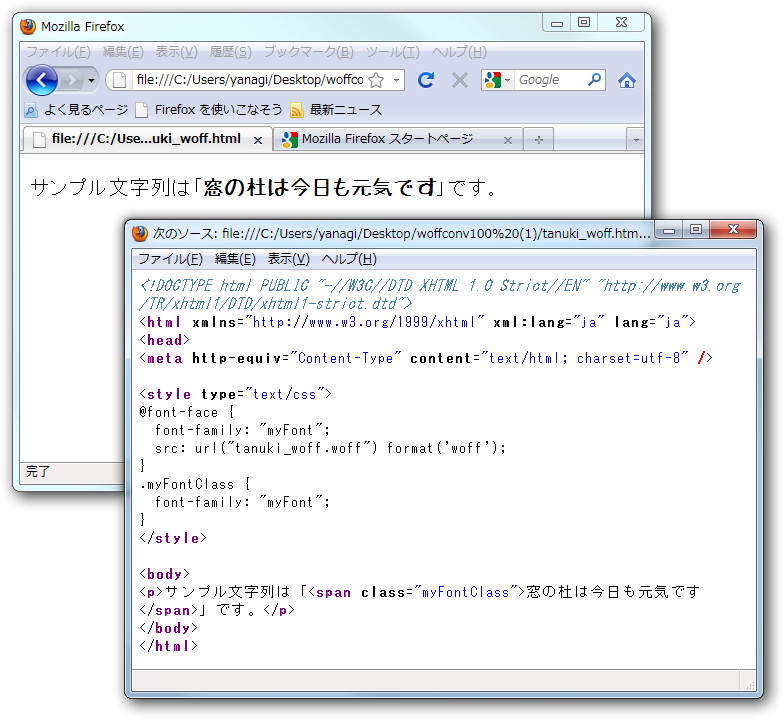Click the @font-face { source line
This screenshot has width=784, height=719.
186,412
